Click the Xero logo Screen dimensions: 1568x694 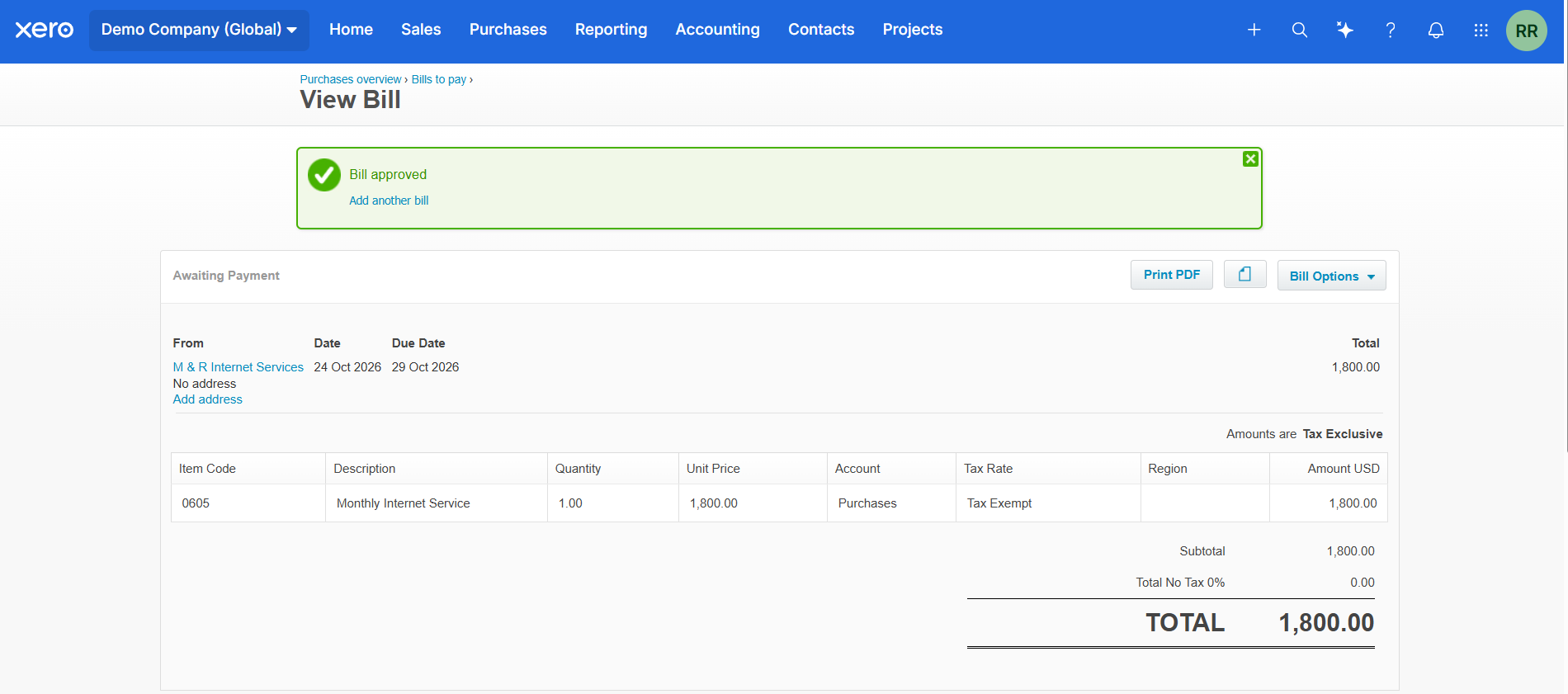pyautogui.click(x=45, y=30)
